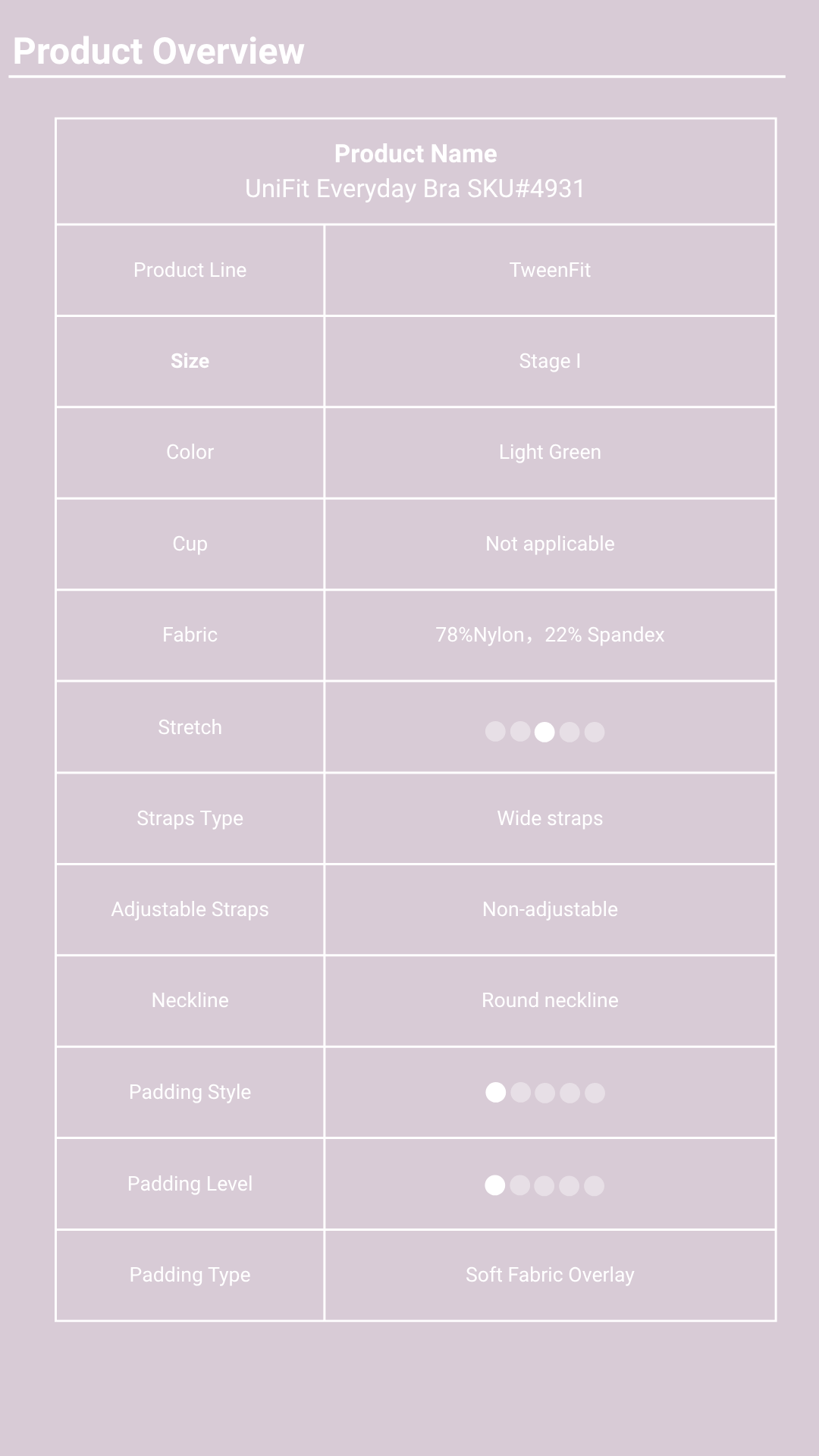The image size is (819, 1456).
Task: Select the Wide straps value
Action: click(550, 818)
